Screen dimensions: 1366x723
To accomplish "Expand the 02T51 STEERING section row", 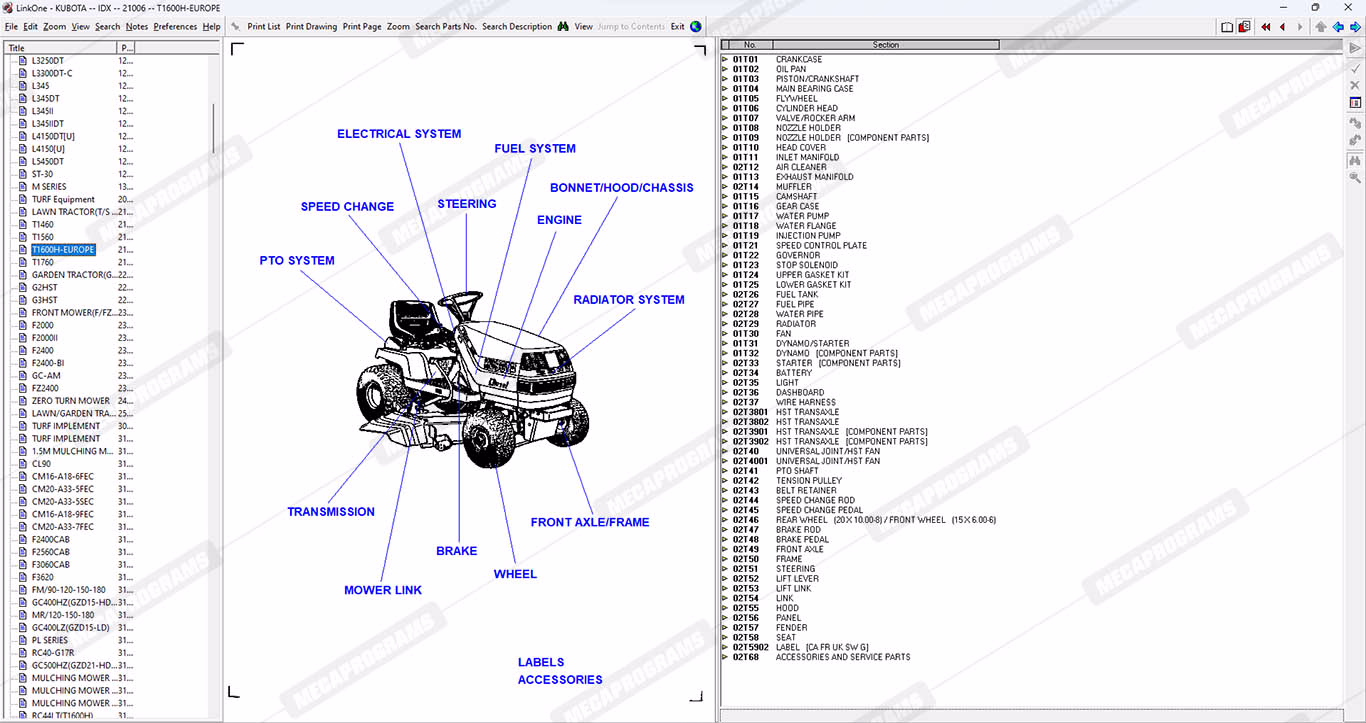I will point(725,569).
